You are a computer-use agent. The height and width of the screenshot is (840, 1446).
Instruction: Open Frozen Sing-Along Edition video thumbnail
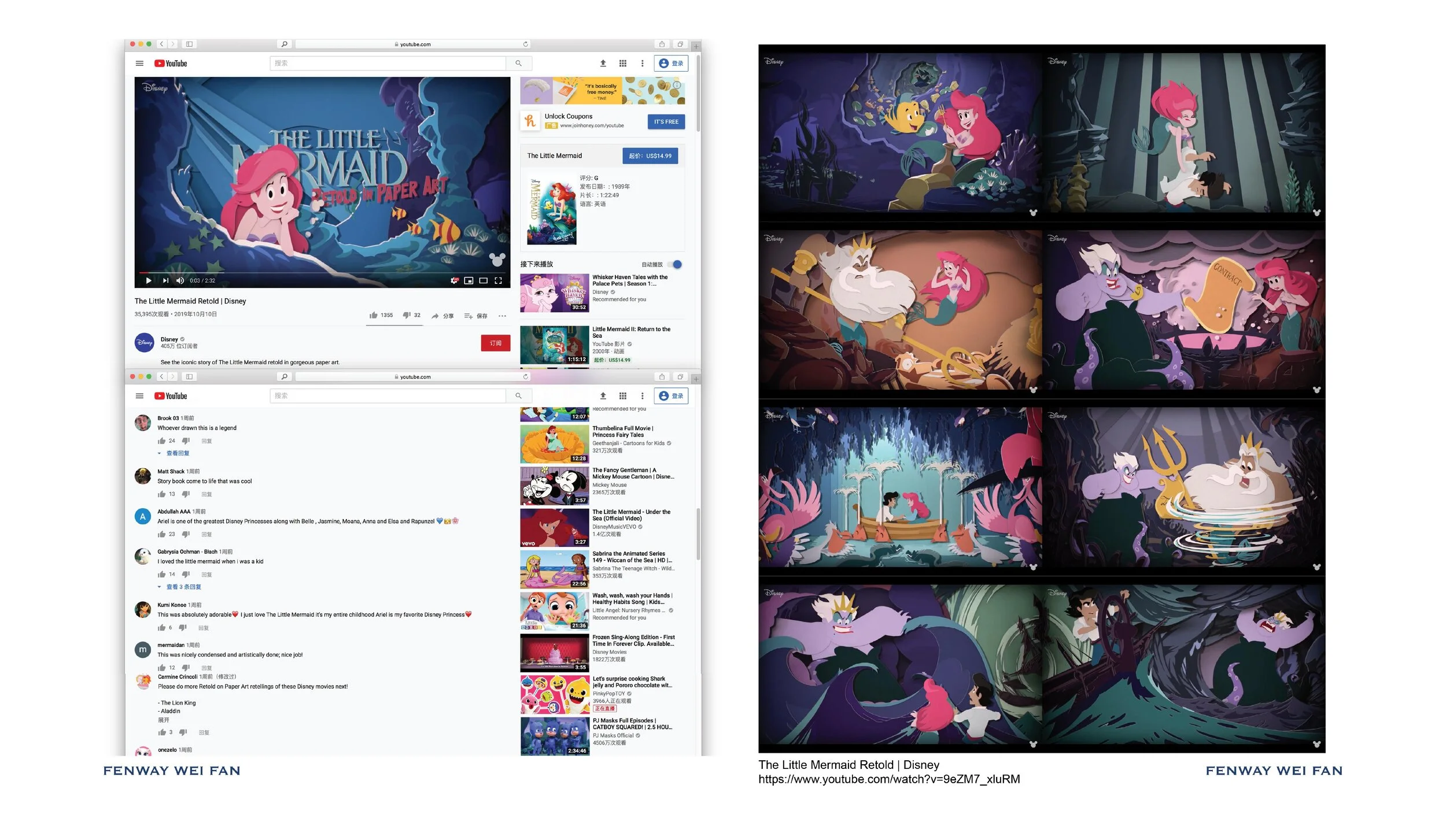tap(554, 653)
